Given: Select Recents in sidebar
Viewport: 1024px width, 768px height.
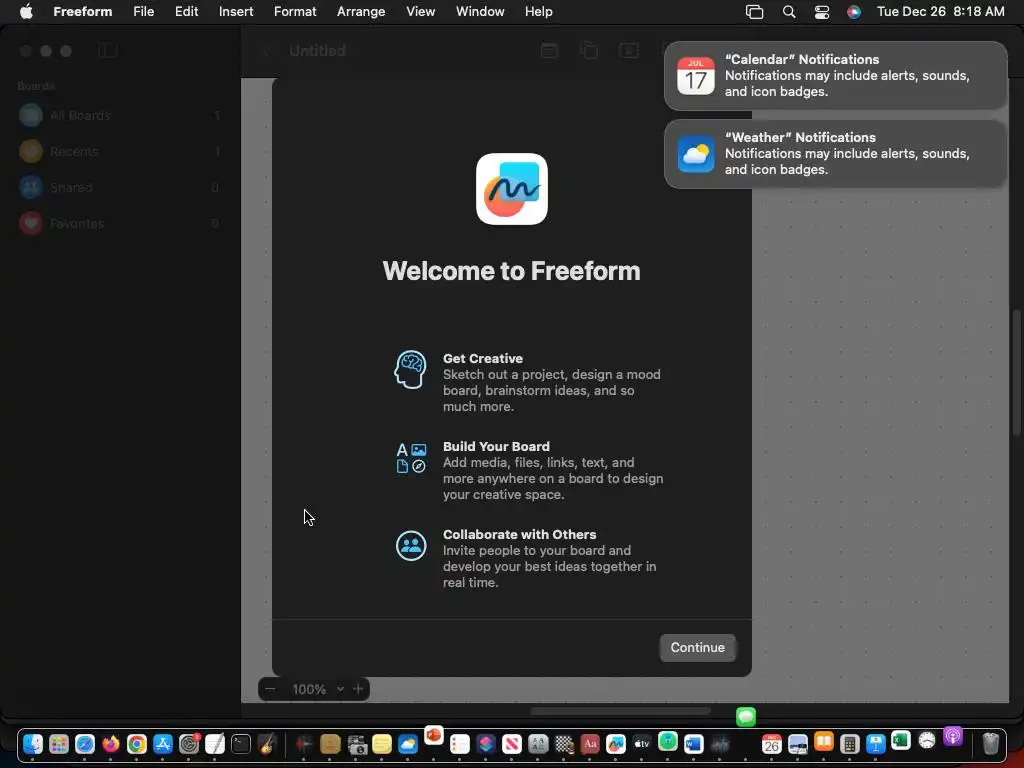Looking at the screenshot, I should tap(120, 152).
